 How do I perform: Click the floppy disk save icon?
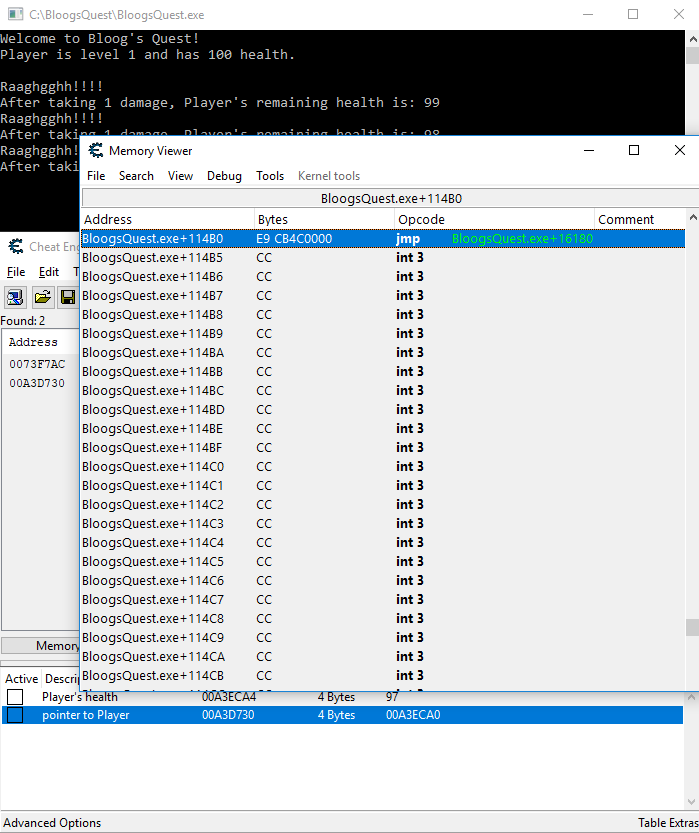(67, 297)
